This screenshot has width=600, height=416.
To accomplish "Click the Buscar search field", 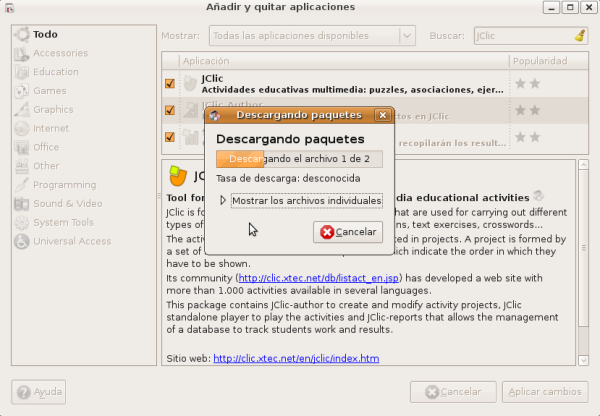I will pos(522,36).
